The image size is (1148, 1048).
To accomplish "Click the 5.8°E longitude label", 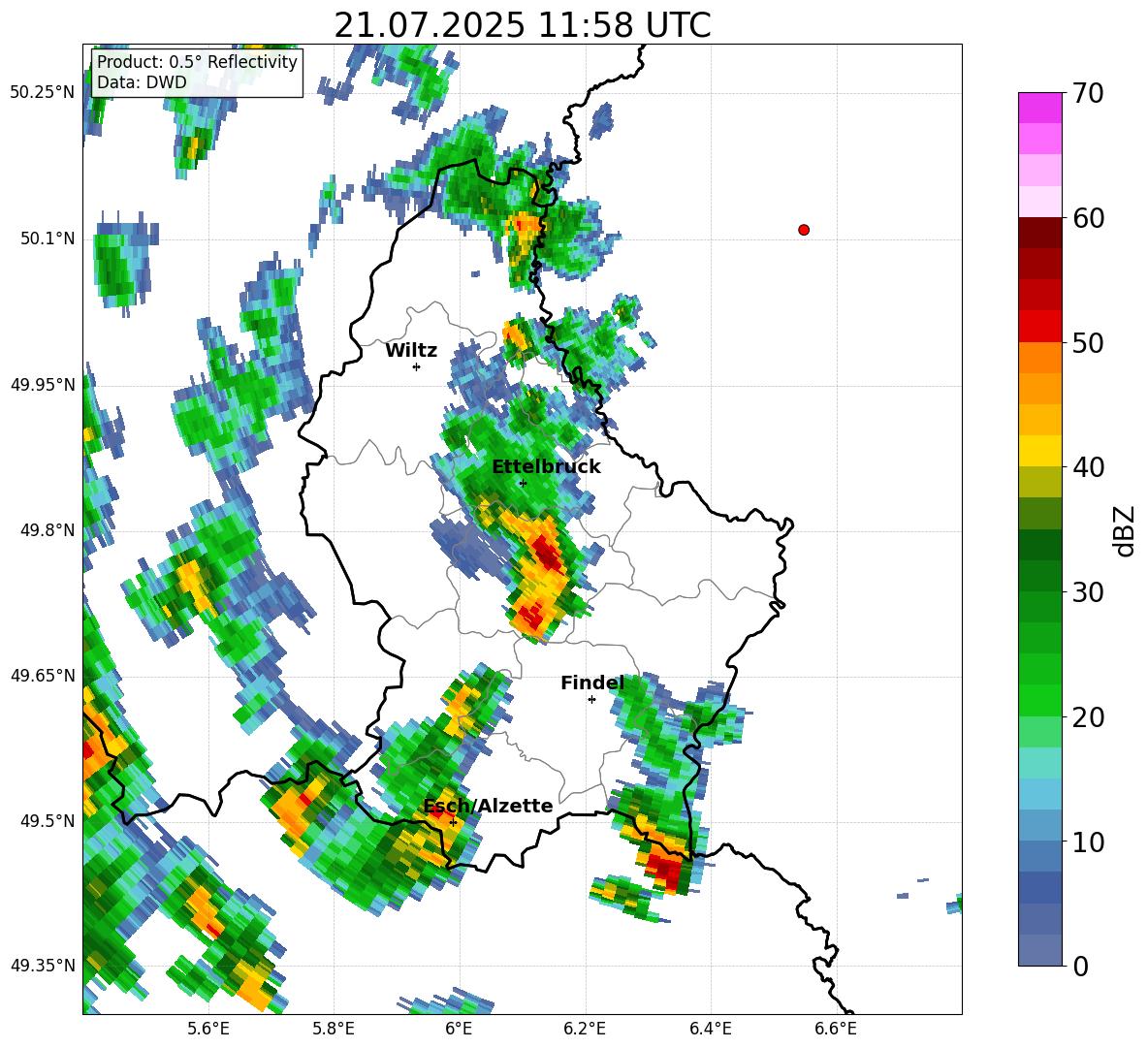I will pyautogui.click(x=334, y=1029).
